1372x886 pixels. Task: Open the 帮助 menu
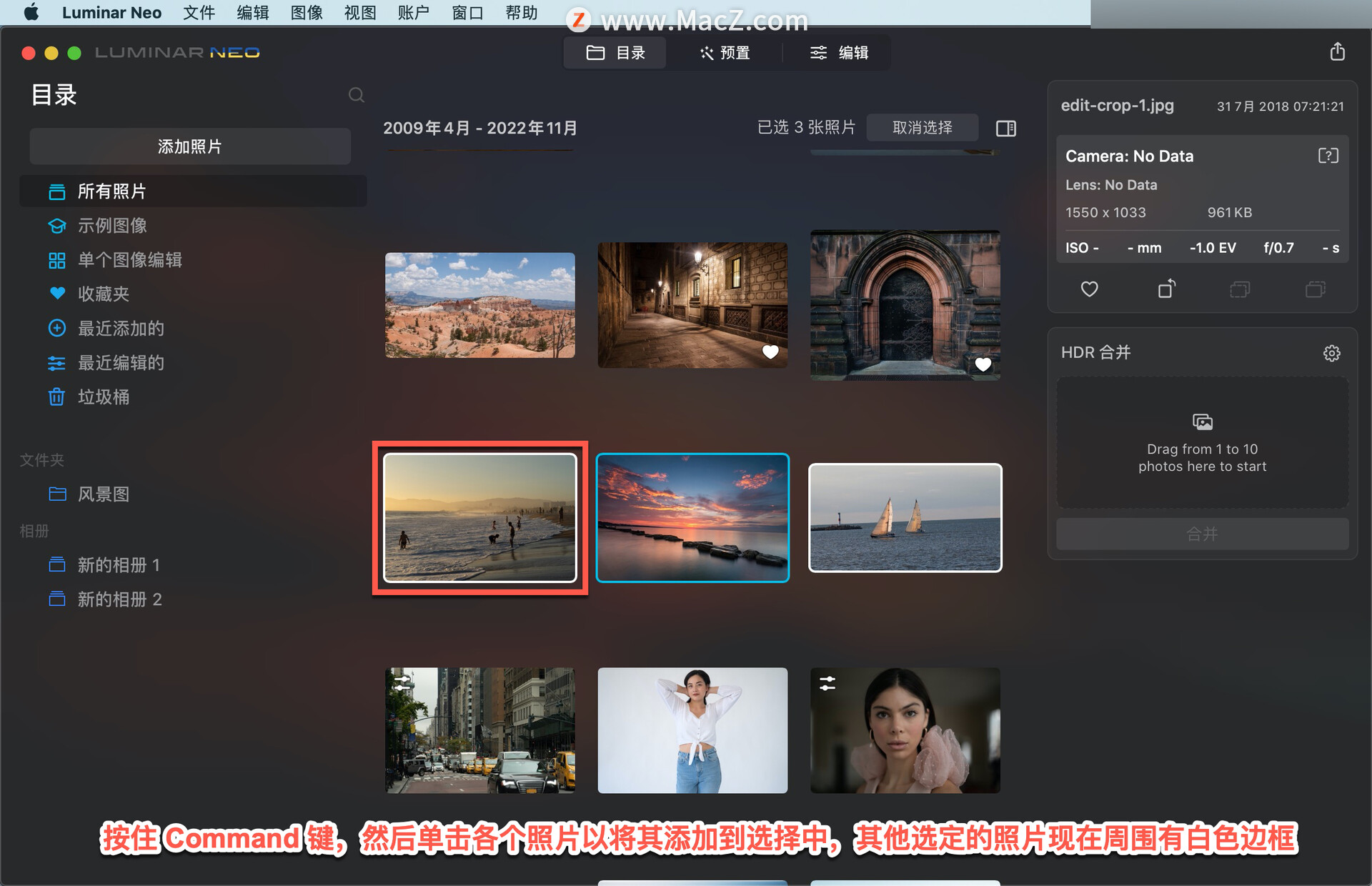pyautogui.click(x=521, y=12)
